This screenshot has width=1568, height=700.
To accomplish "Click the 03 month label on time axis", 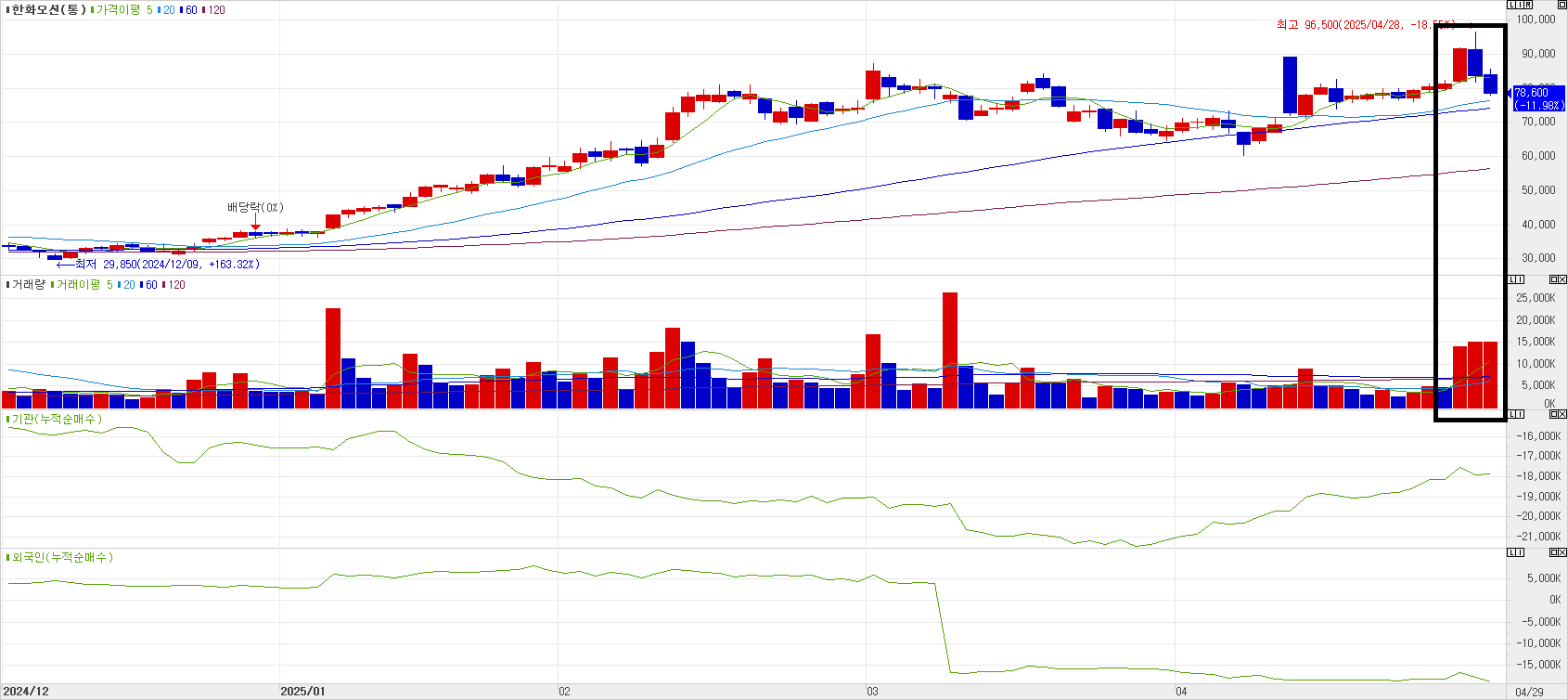I will 872,691.
